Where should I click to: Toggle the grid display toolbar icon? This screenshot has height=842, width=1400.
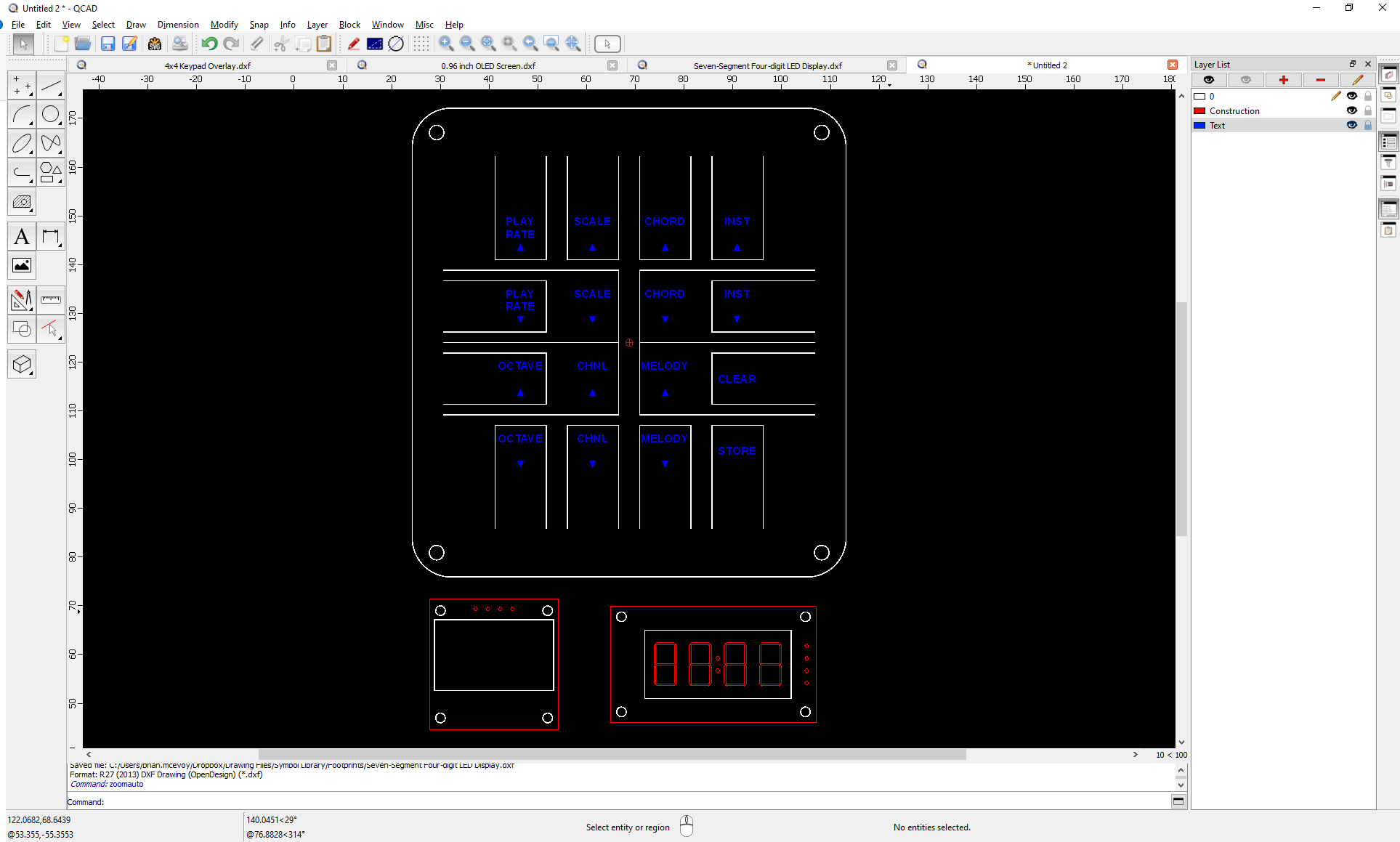pyautogui.click(x=421, y=44)
